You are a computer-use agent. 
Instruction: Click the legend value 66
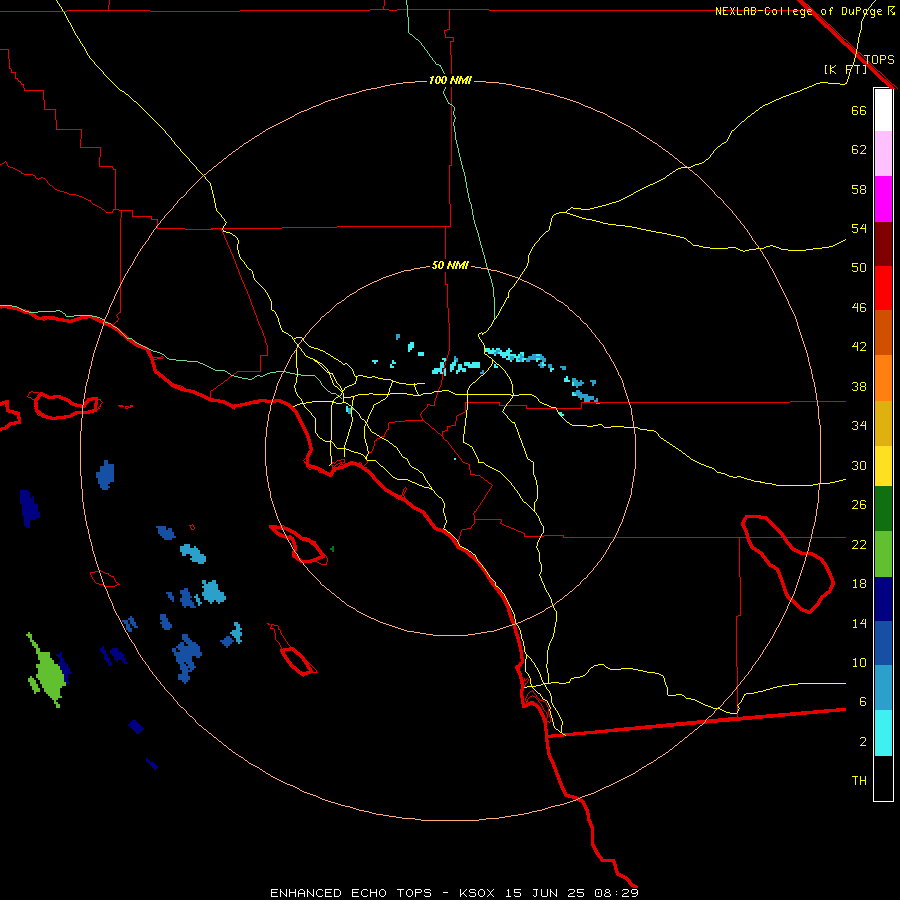pyautogui.click(x=859, y=110)
